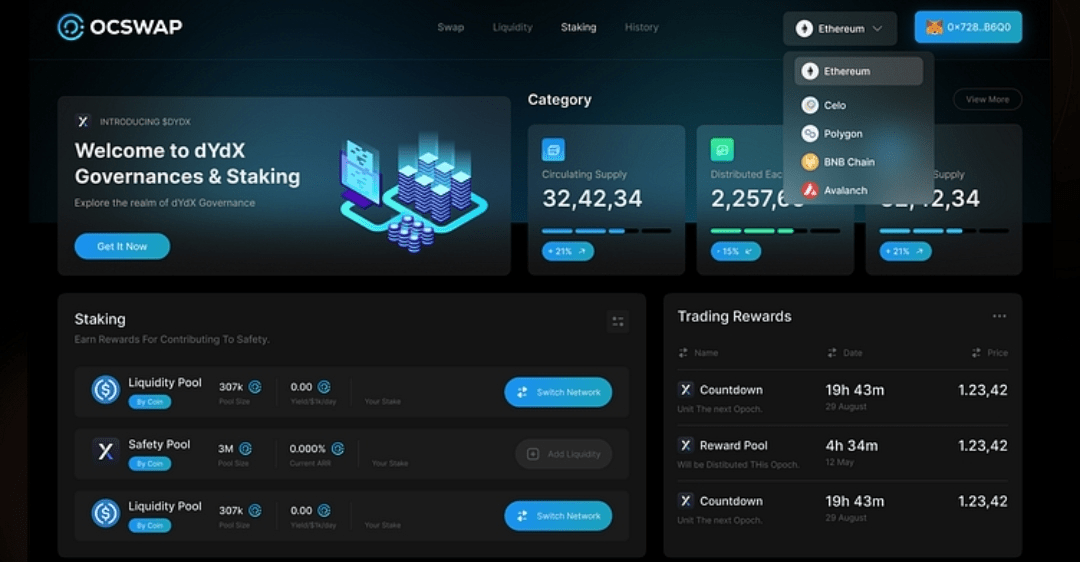
Task: Click the Safety Pool X icon
Action: click(105, 452)
